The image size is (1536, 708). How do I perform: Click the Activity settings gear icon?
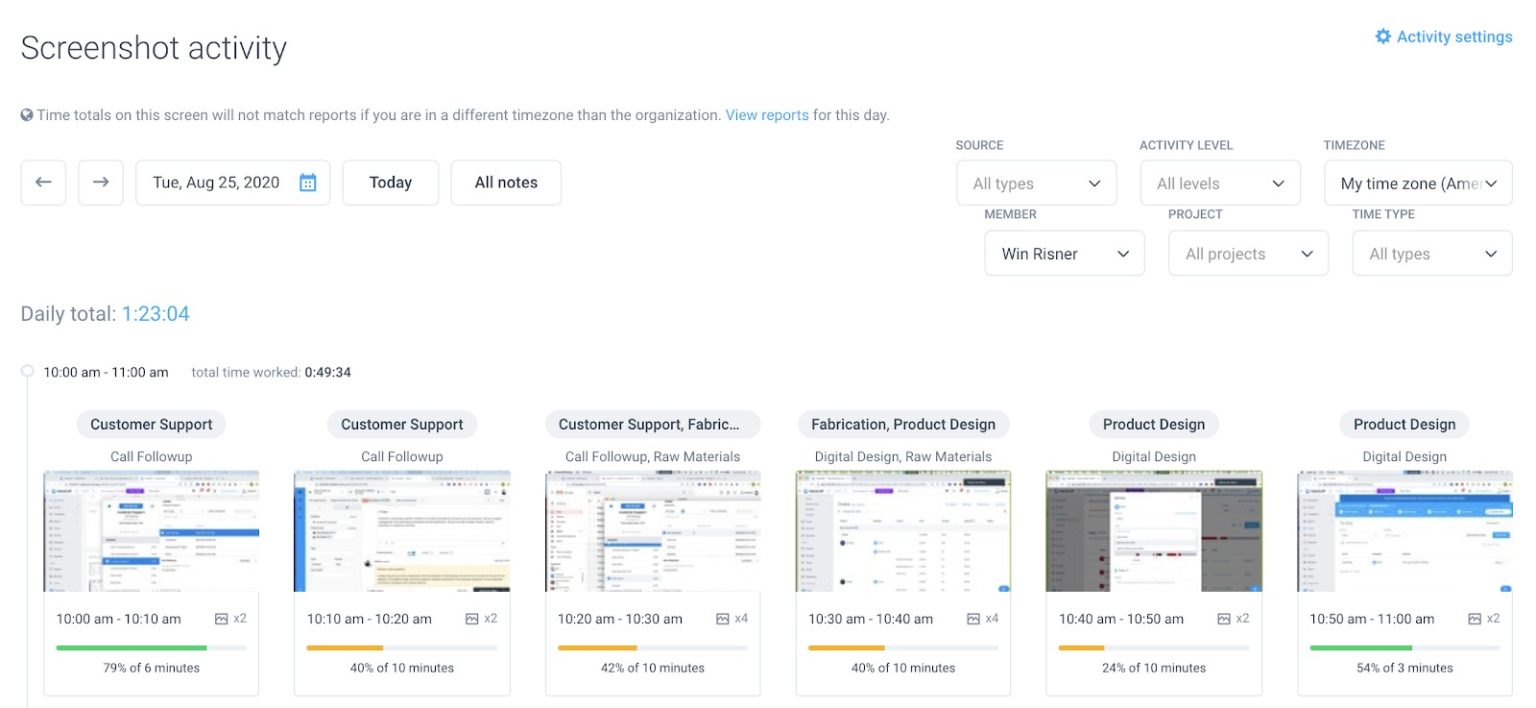(1383, 36)
